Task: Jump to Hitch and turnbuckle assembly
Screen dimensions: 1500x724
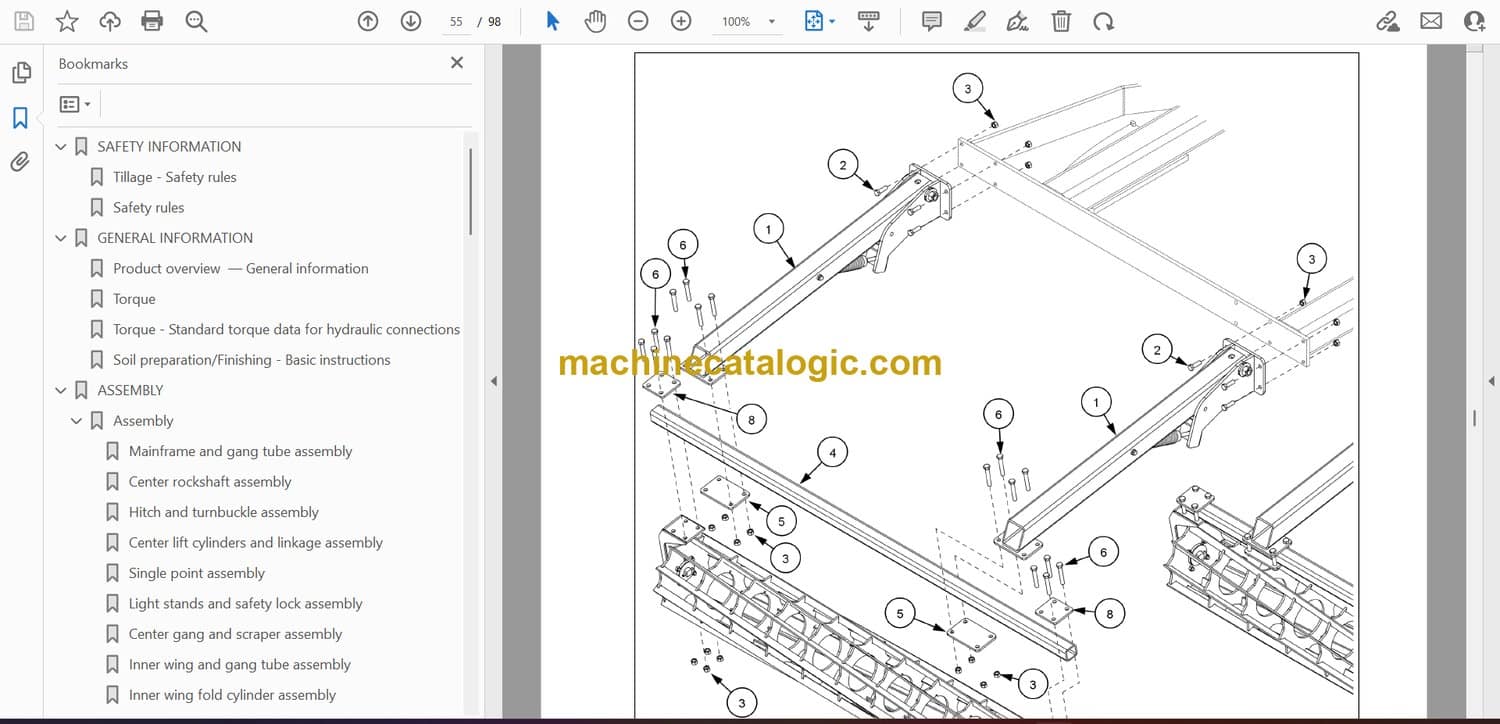Action: click(223, 512)
